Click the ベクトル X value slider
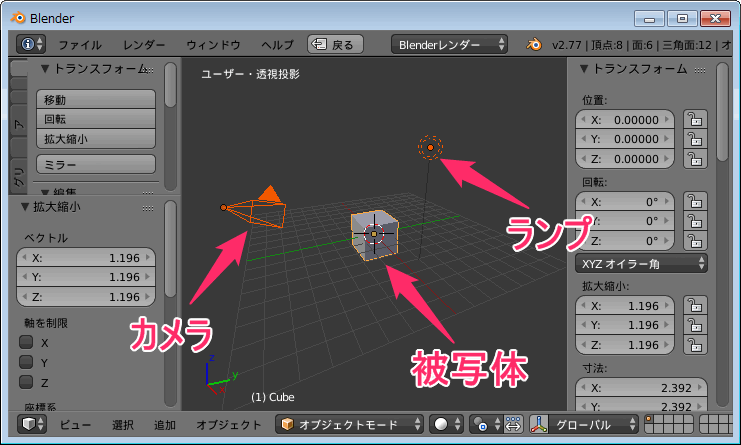Image resolution: width=741 pixels, height=445 pixels. coord(86,258)
